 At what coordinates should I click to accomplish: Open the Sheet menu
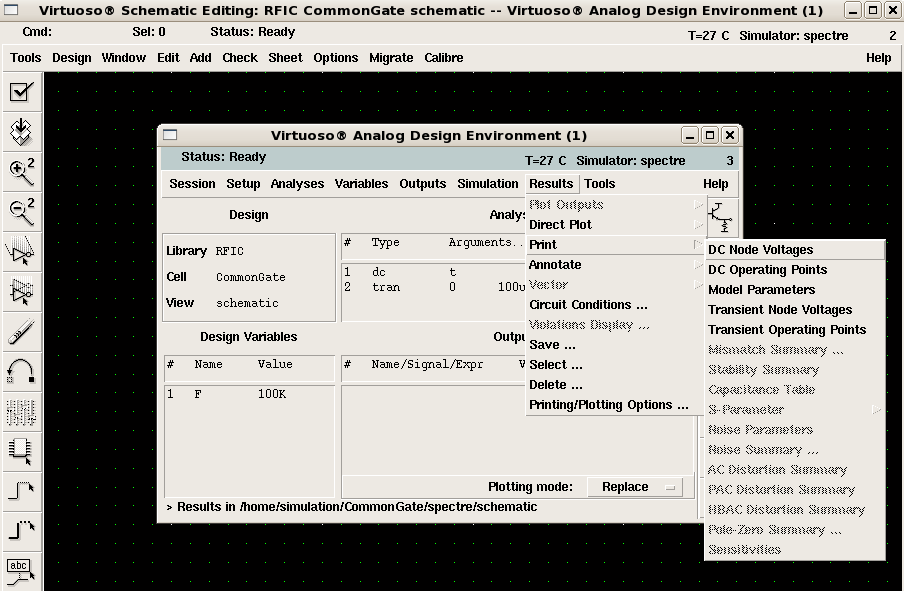pos(285,58)
